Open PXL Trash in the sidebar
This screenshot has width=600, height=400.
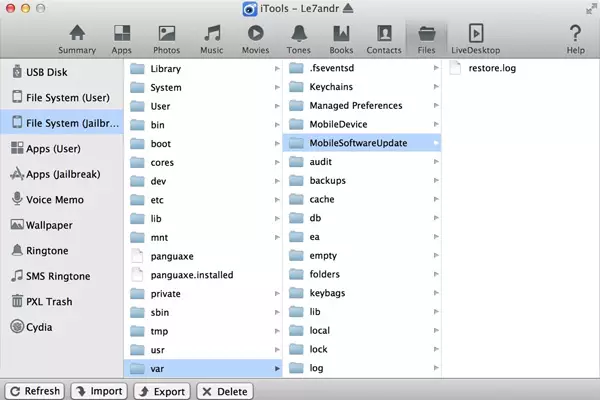click(x=62, y=302)
